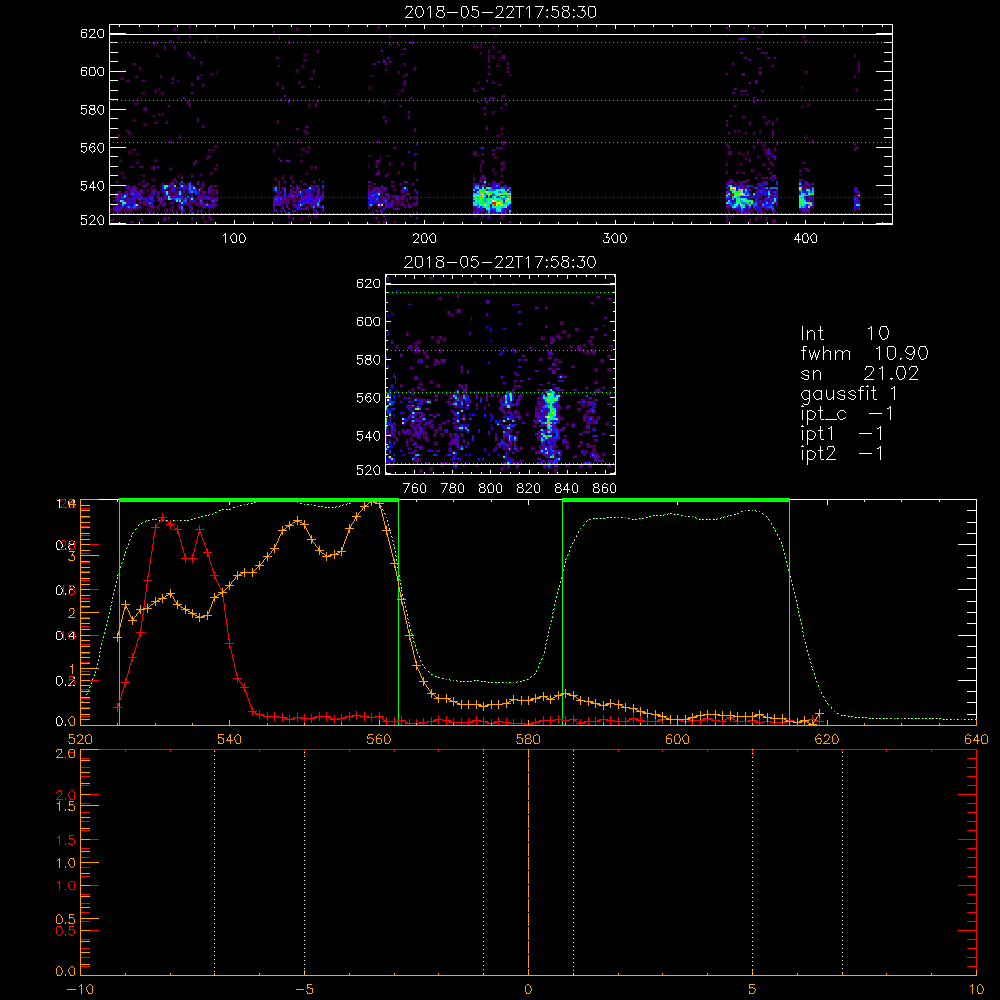Click y-axis label '540' of middle spectrogram
The width and height of the screenshot is (1000, 1000).
pos(368,436)
